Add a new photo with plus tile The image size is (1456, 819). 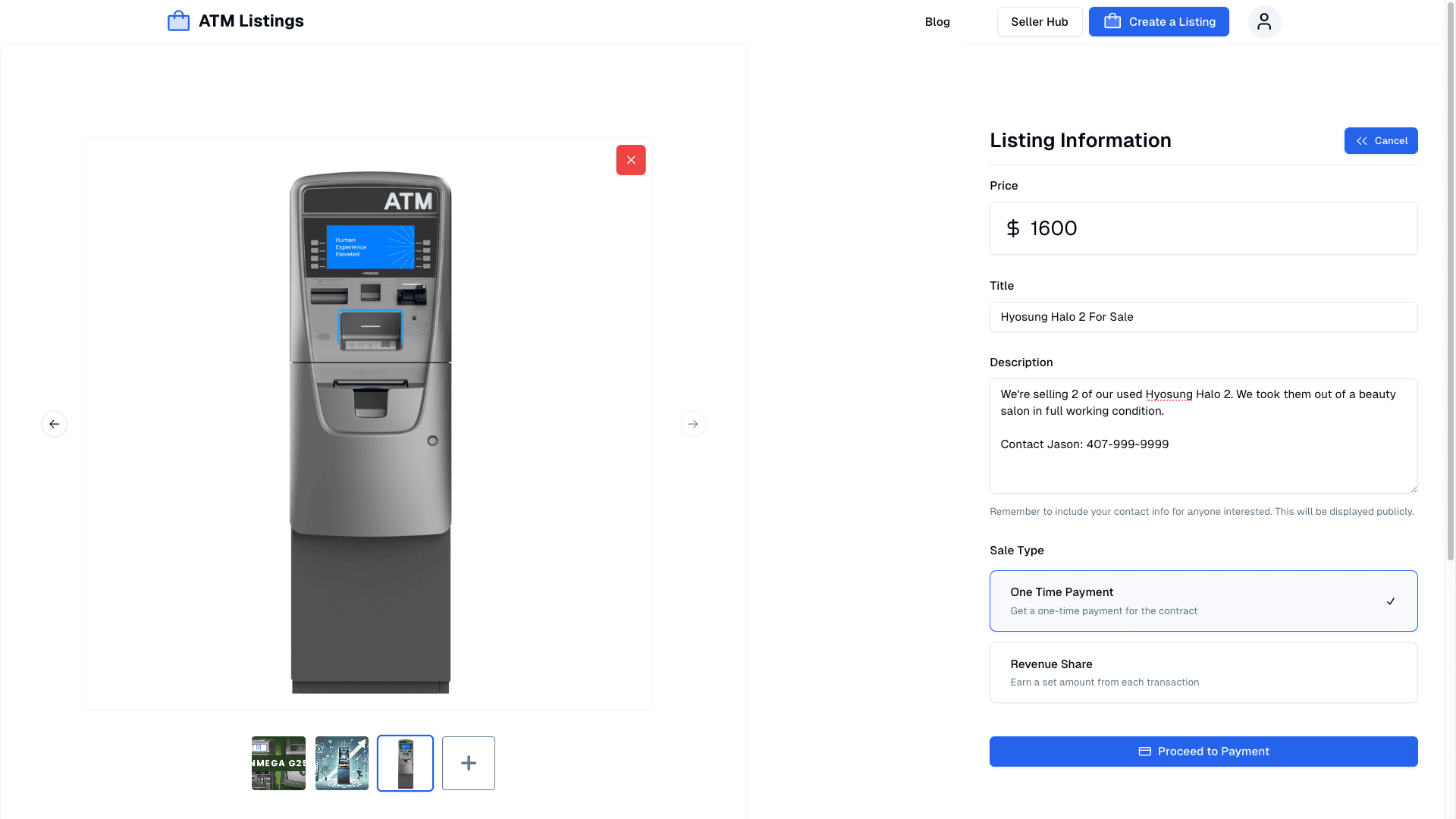click(x=469, y=763)
